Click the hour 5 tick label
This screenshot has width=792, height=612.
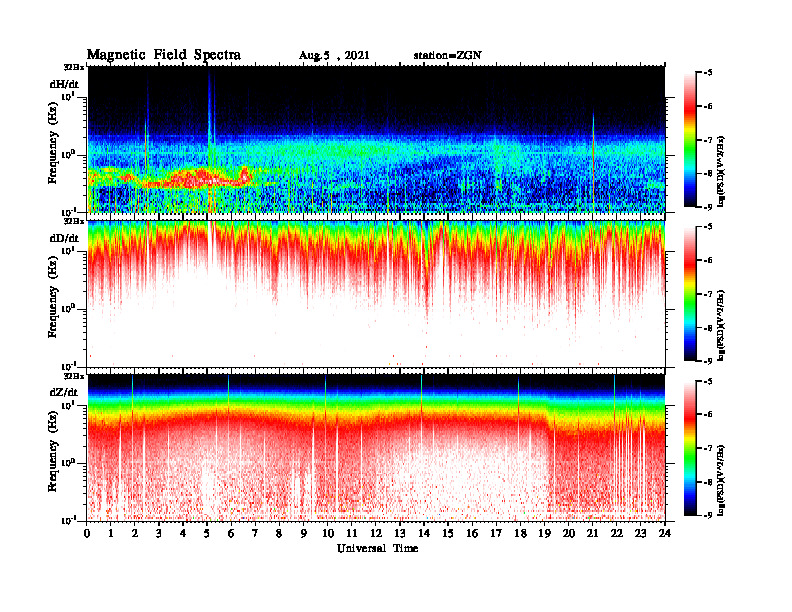click(x=208, y=534)
